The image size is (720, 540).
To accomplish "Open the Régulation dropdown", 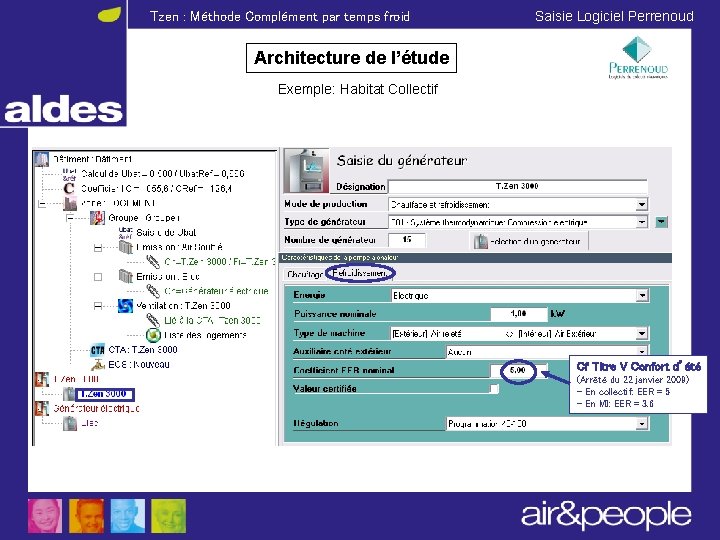I will pyautogui.click(x=642, y=424).
